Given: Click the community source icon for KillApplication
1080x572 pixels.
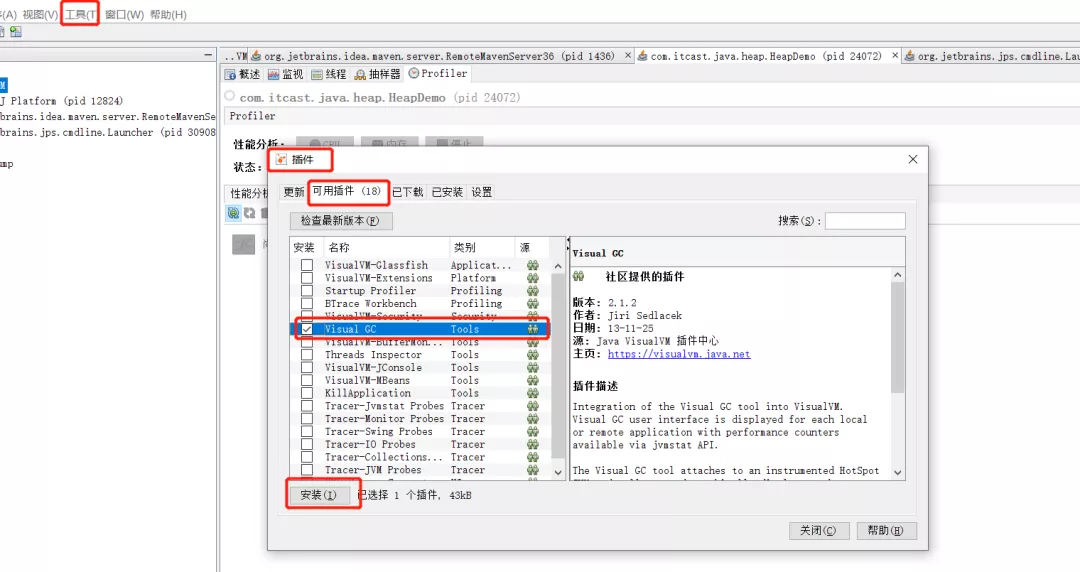Looking at the screenshot, I should tap(532, 393).
